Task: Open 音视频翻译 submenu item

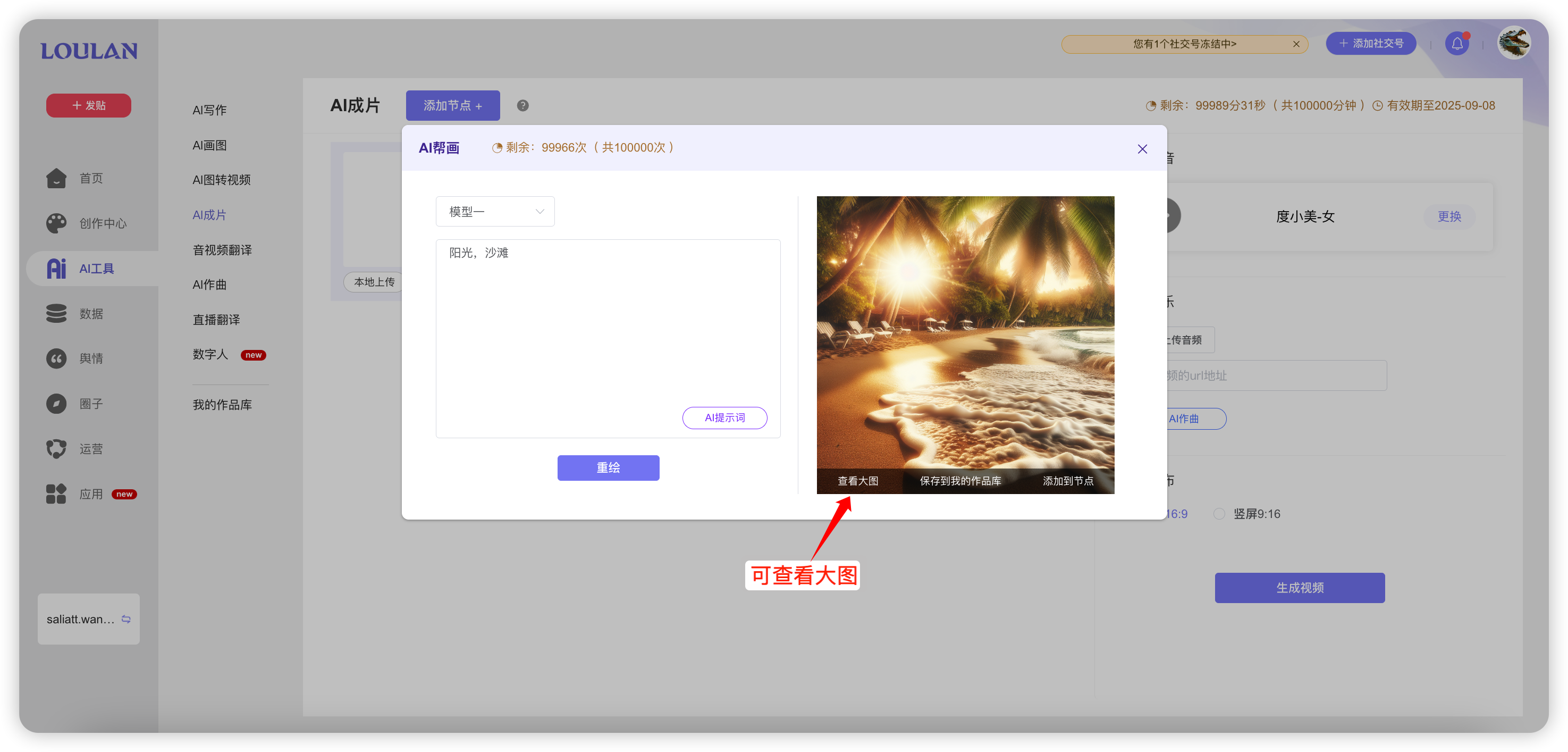Action: click(x=222, y=250)
